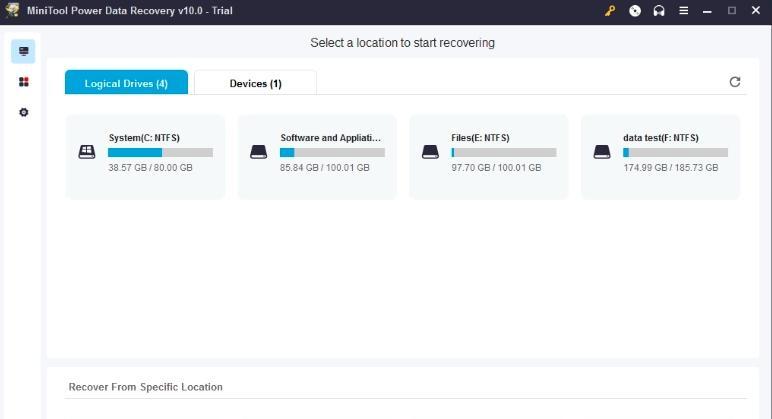The width and height of the screenshot is (772, 419).
Task: Click the Files E: disk icon
Action: [x=430, y=152]
